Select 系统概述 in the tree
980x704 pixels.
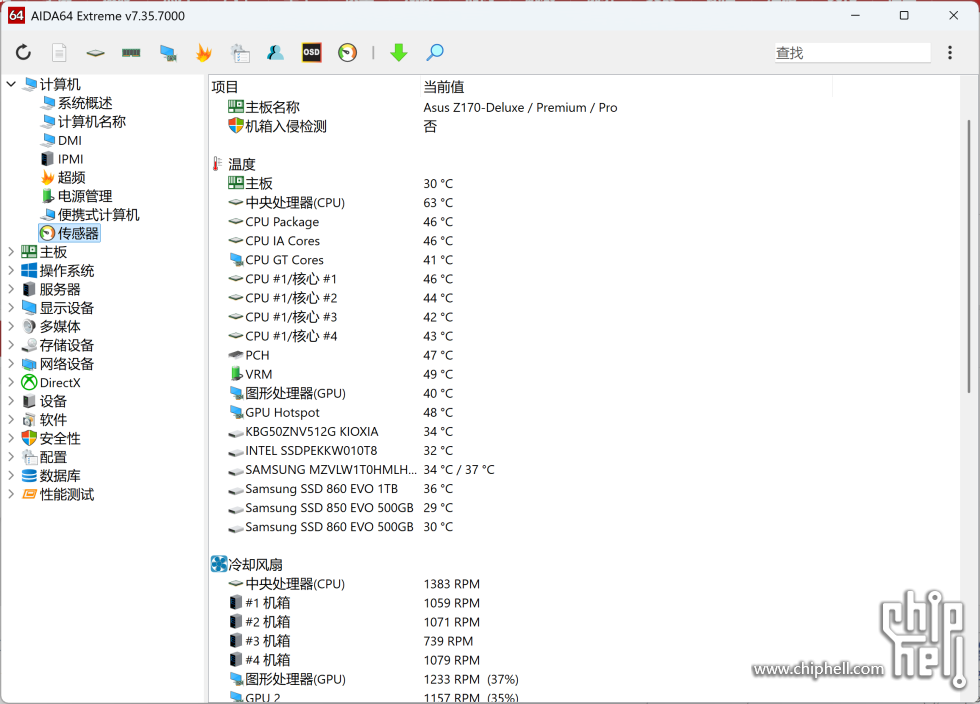[x=77, y=103]
